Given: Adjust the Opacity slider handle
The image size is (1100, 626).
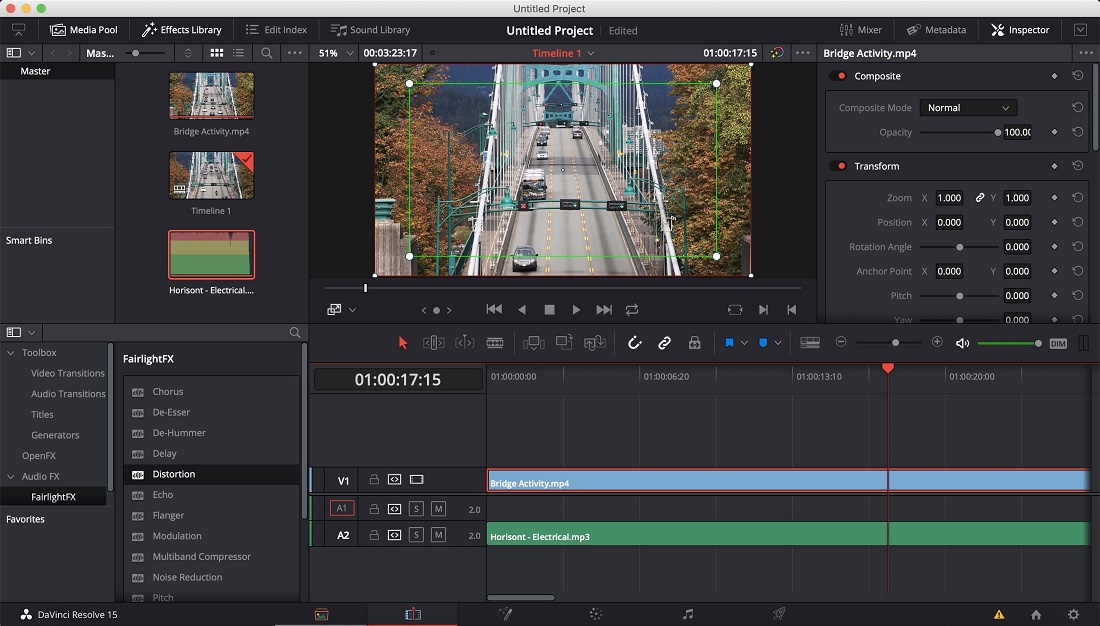Looking at the screenshot, I should [x=998, y=133].
